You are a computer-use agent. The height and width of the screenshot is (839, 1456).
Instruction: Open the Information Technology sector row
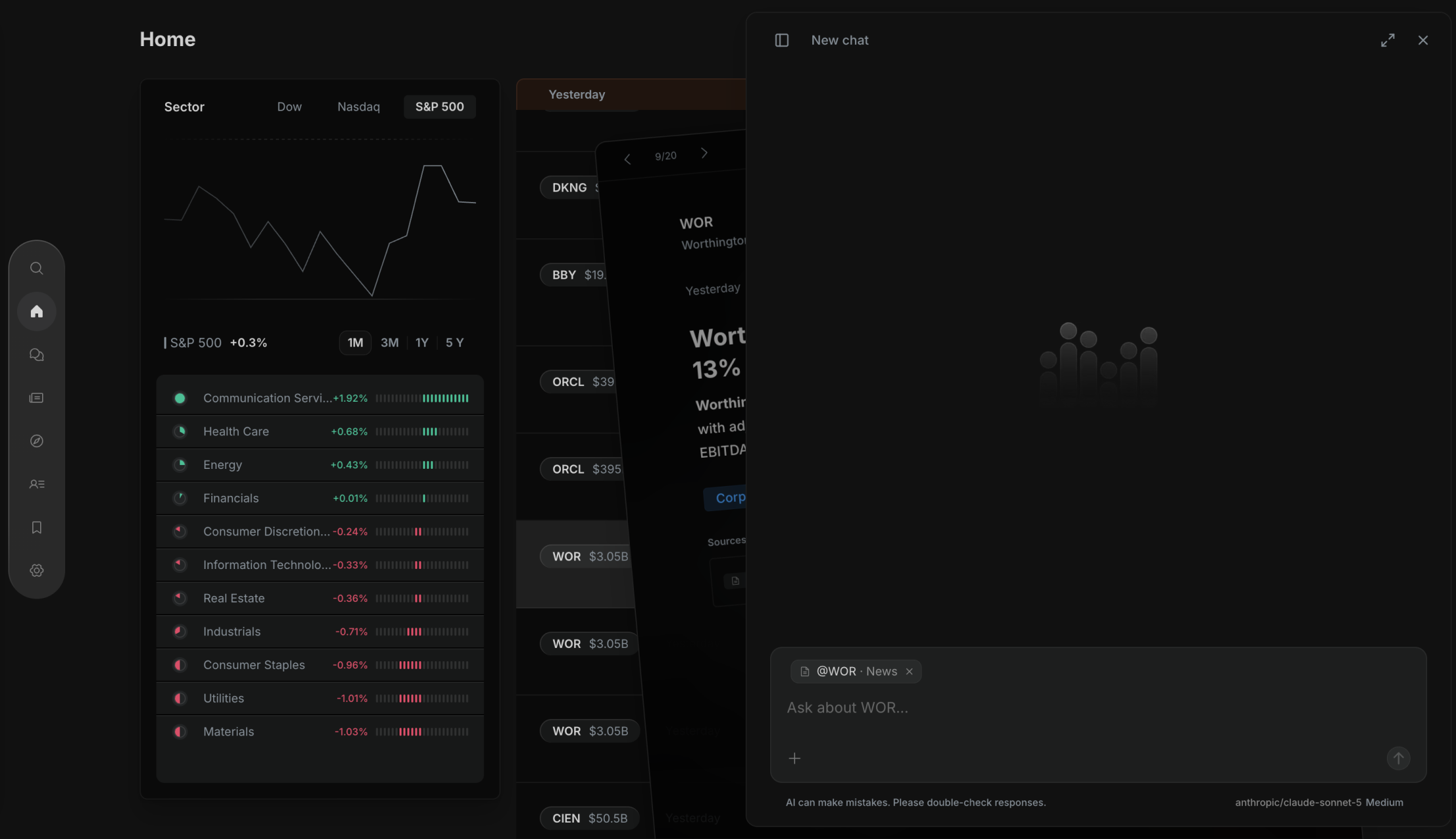pyautogui.click(x=320, y=565)
